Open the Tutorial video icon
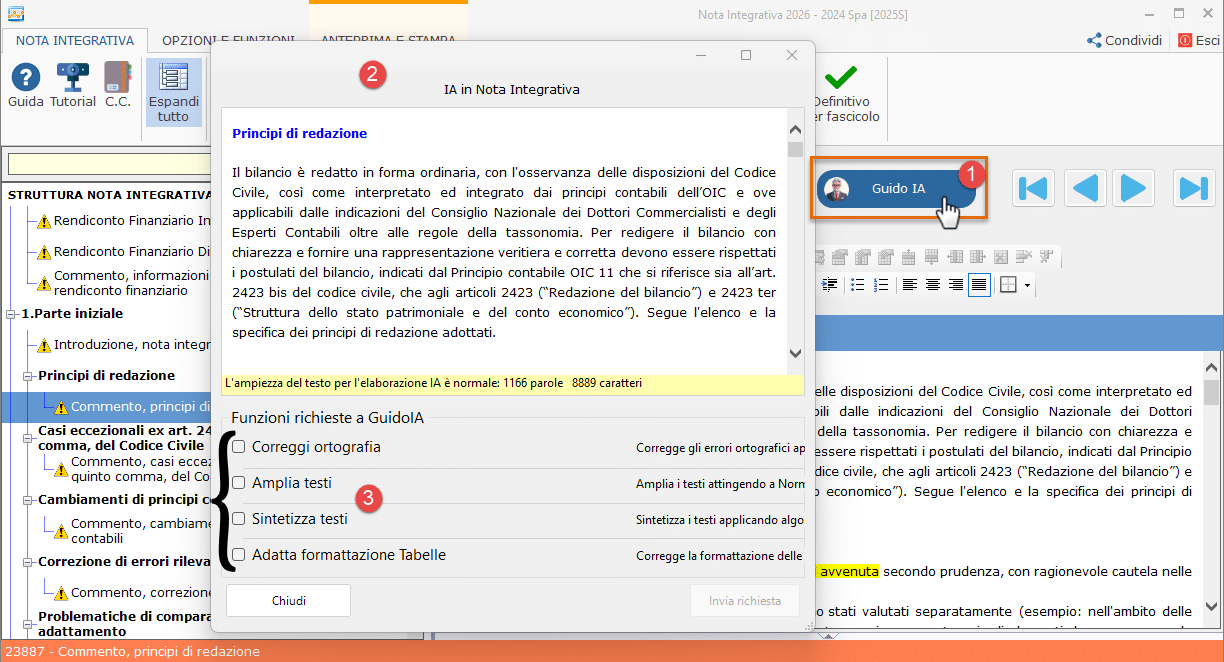 click(x=73, y=85)
